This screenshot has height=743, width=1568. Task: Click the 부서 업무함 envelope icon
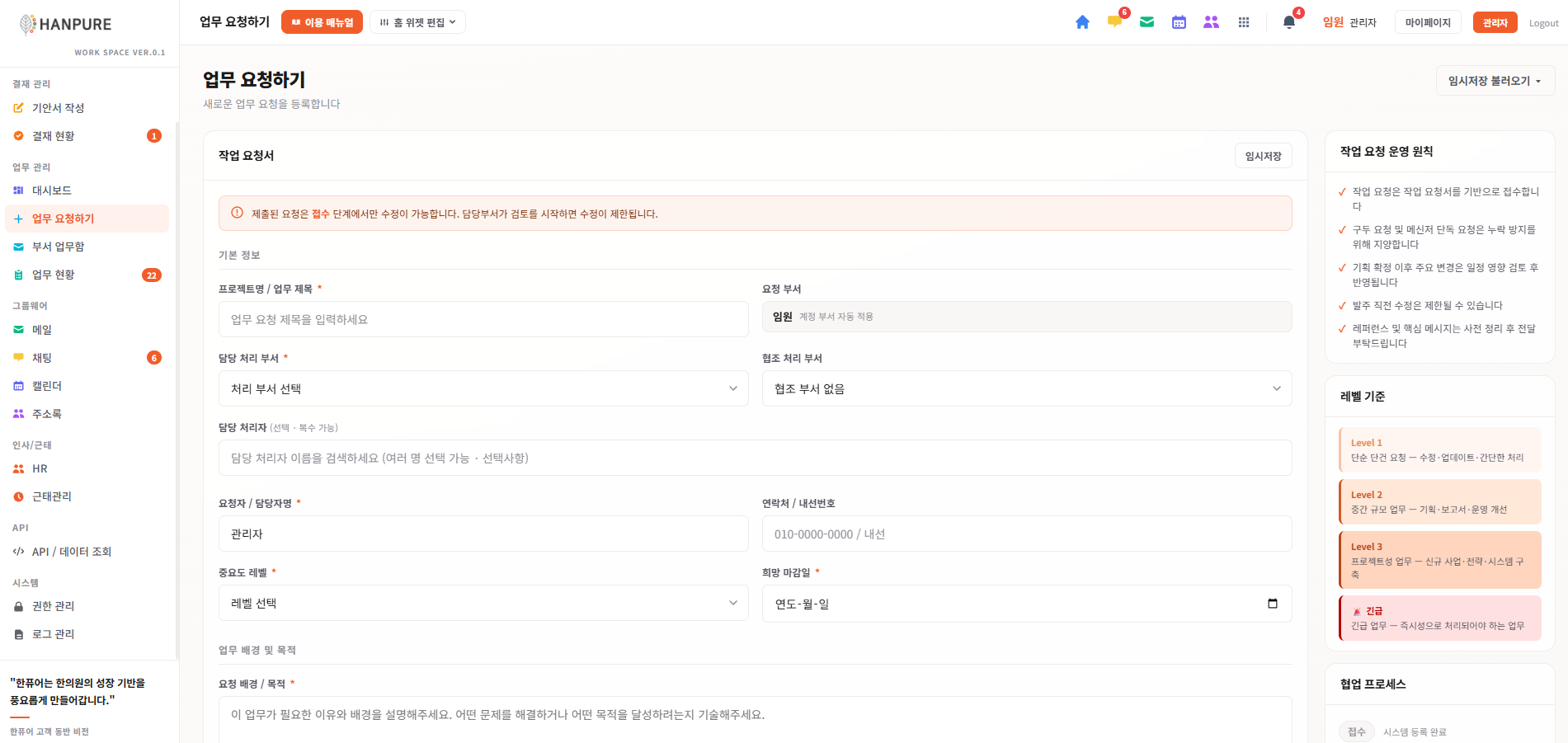18,247
